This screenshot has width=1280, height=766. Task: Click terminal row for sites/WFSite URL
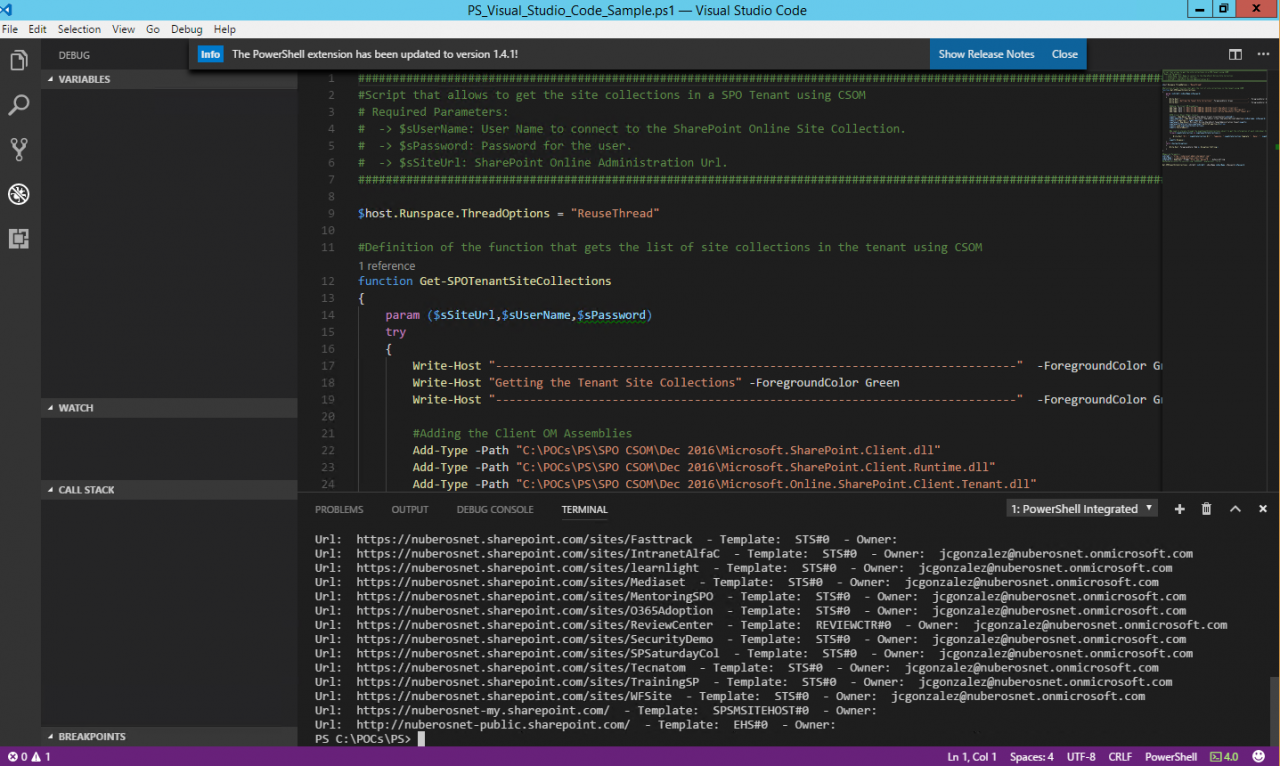pos(730,696)
